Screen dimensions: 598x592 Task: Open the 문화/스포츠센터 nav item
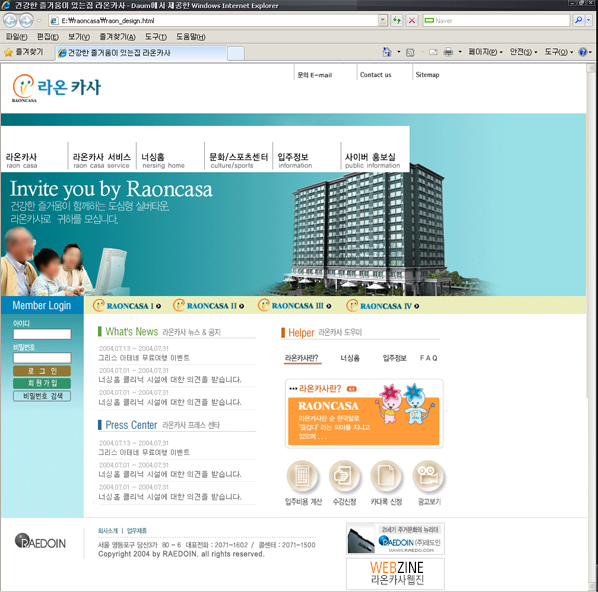(238, 160)
